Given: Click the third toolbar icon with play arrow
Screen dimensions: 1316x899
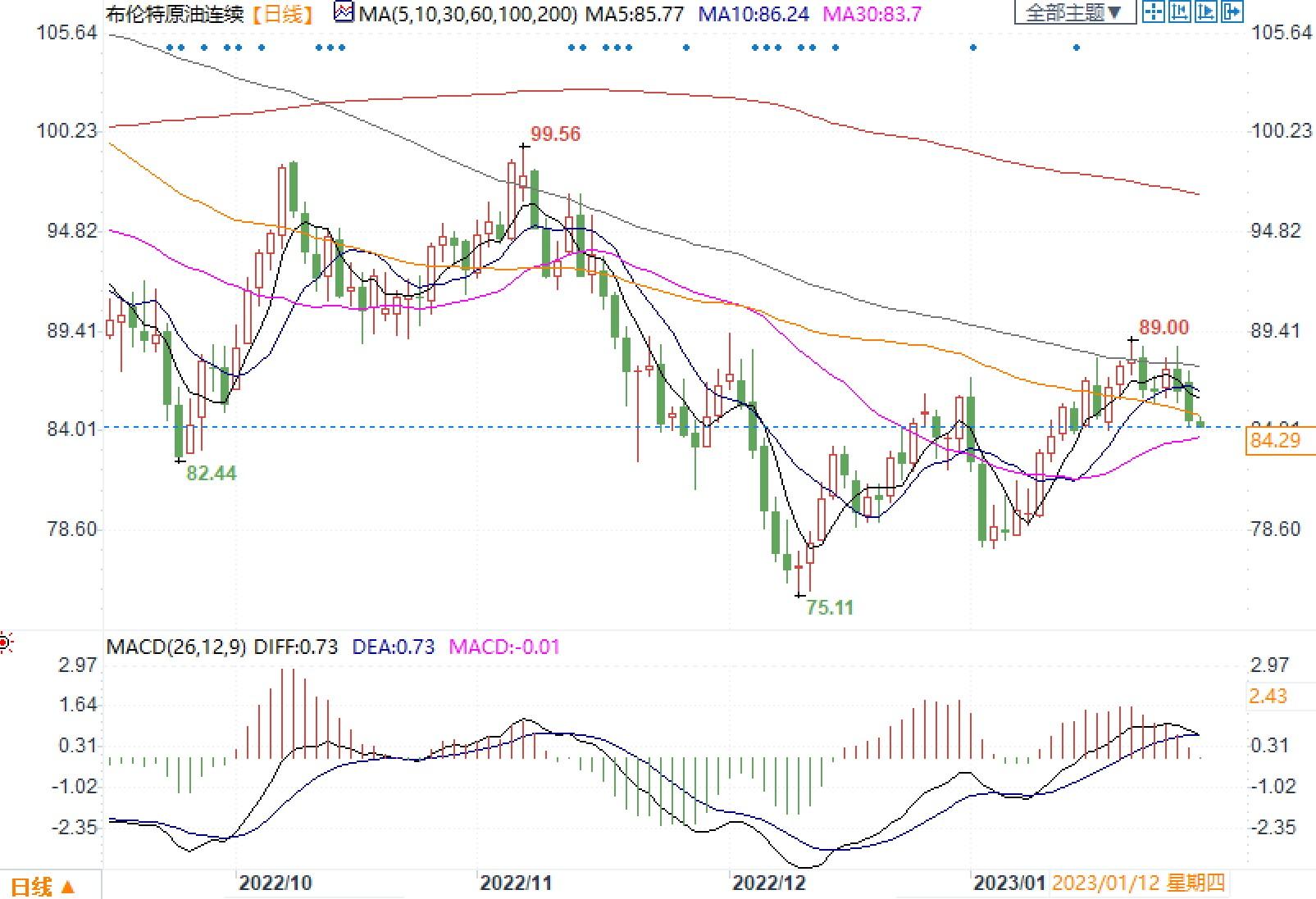Looking at the screenshot, I should 1205,11.
